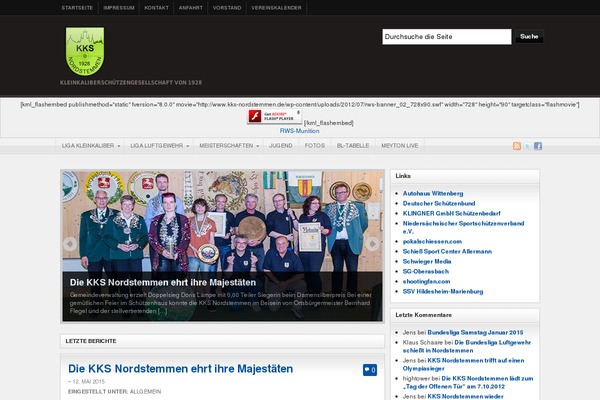Viewport: 600px width, 400px height.
Task: Open Schwieger Media link
Action: point(427,261)
